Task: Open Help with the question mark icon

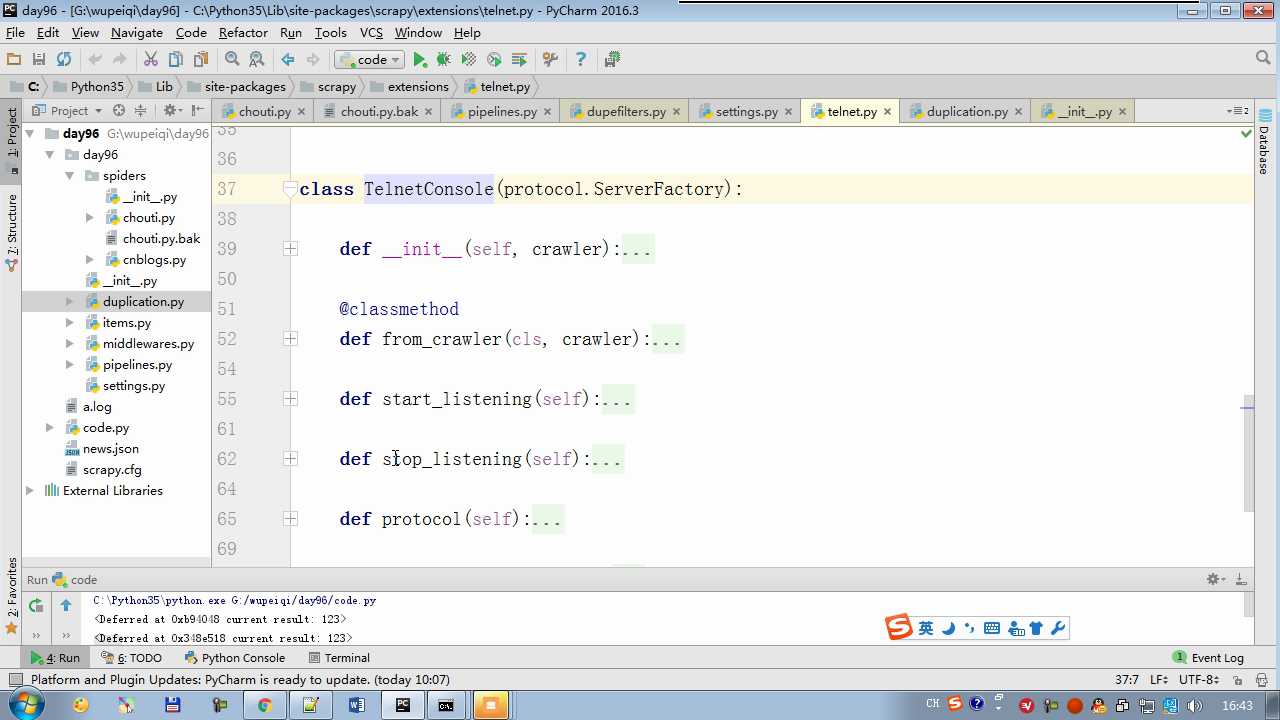Action: coord(581,59)
